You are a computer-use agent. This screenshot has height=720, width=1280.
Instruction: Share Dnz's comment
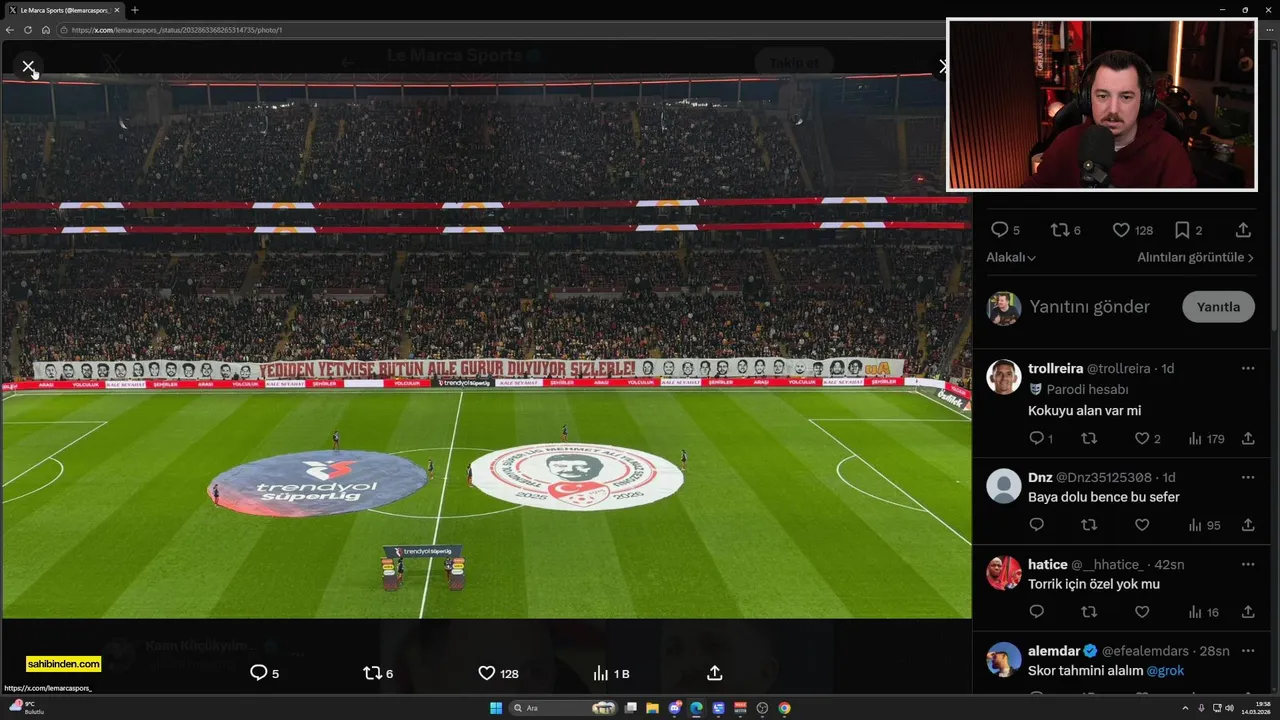tap(1248, 525)
